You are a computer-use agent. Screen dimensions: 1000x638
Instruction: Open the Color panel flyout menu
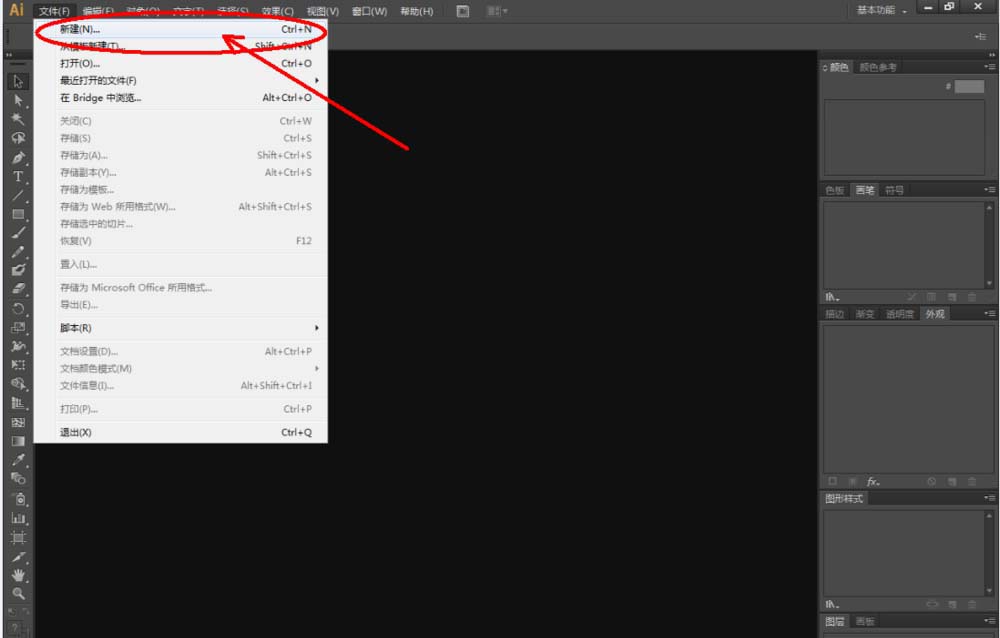989,67
